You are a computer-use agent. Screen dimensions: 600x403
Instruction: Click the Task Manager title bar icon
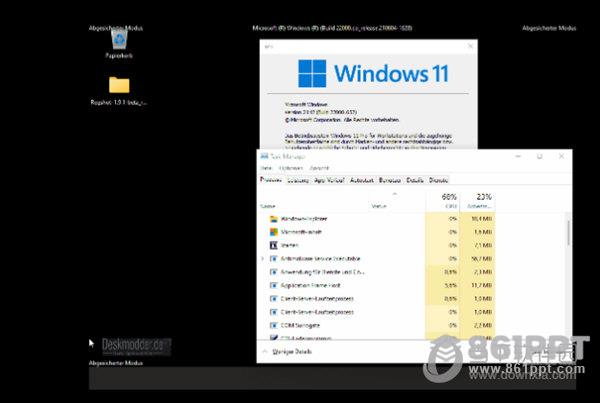pyautogui.click(x=264, y=156)
